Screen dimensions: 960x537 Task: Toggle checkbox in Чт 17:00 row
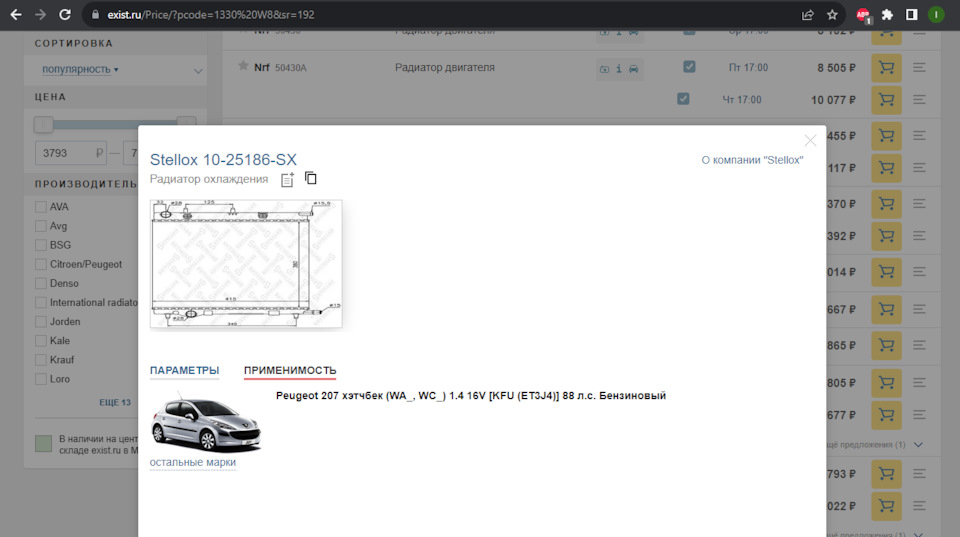coord(683,99)
